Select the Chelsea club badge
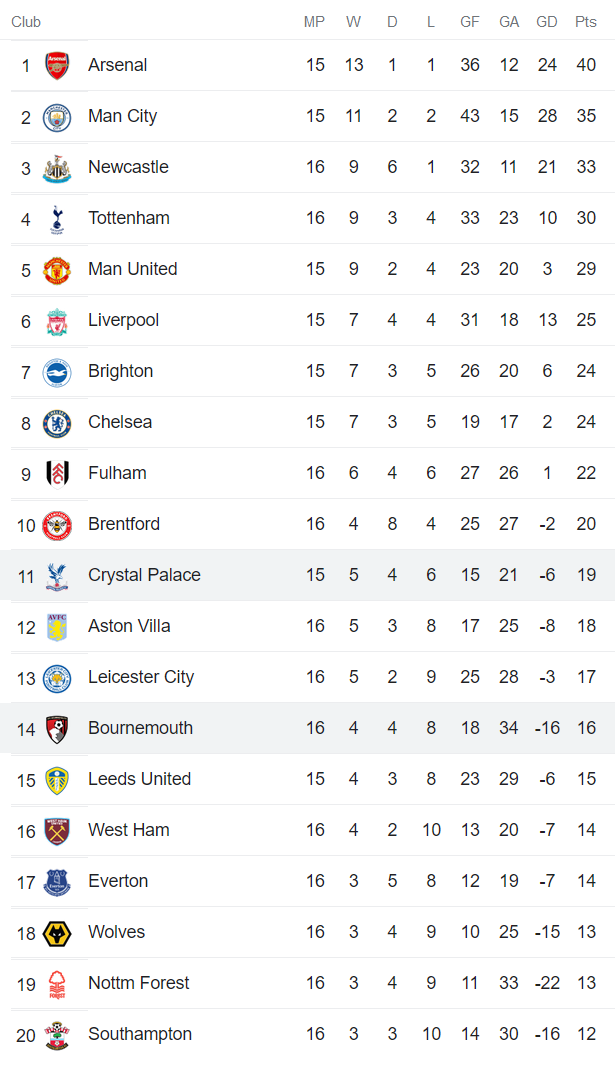This screenshot has width=615, height=1066. tap(57, 423)
